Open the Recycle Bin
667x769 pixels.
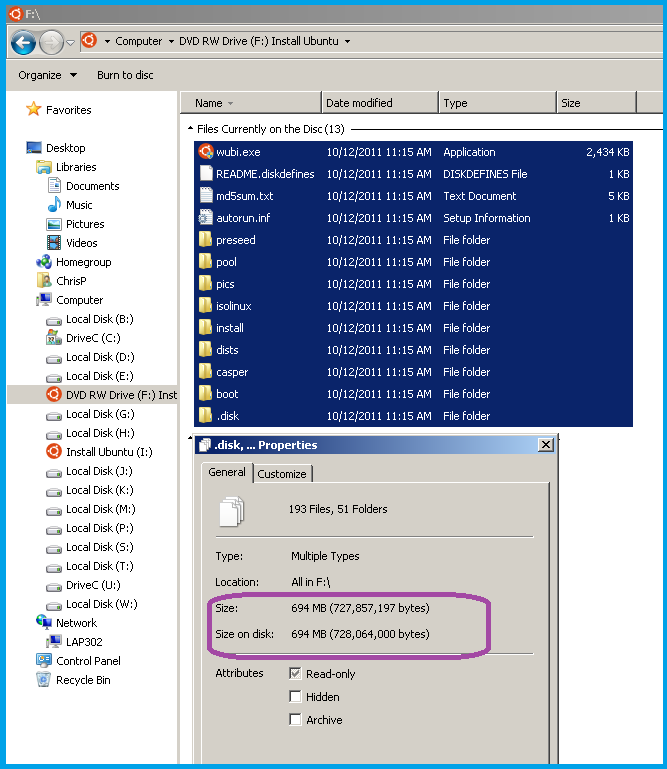pyautogui.click(x=83, y=680)
